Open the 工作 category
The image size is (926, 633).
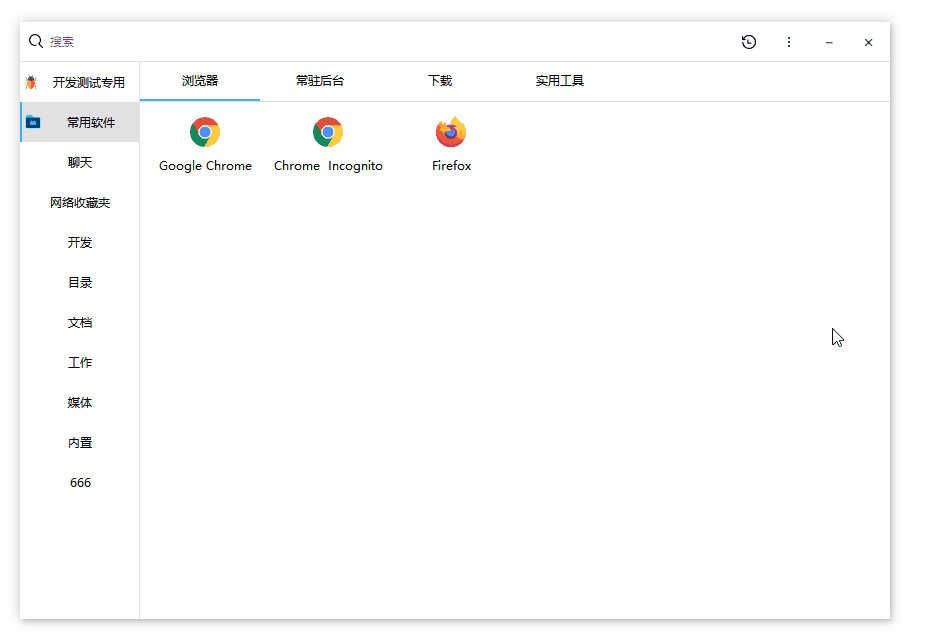click(x=80, y=363)
